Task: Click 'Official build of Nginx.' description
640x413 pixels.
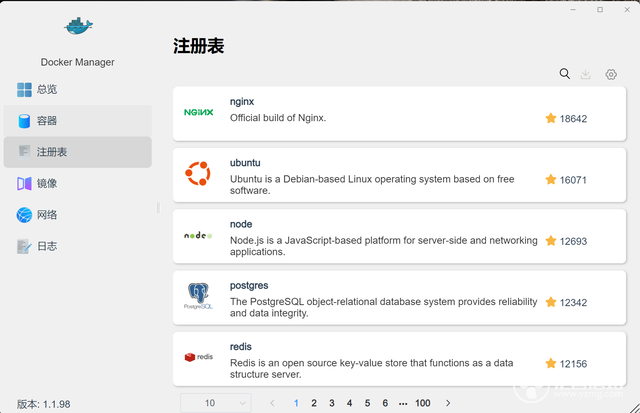Action: coord(278,118)
